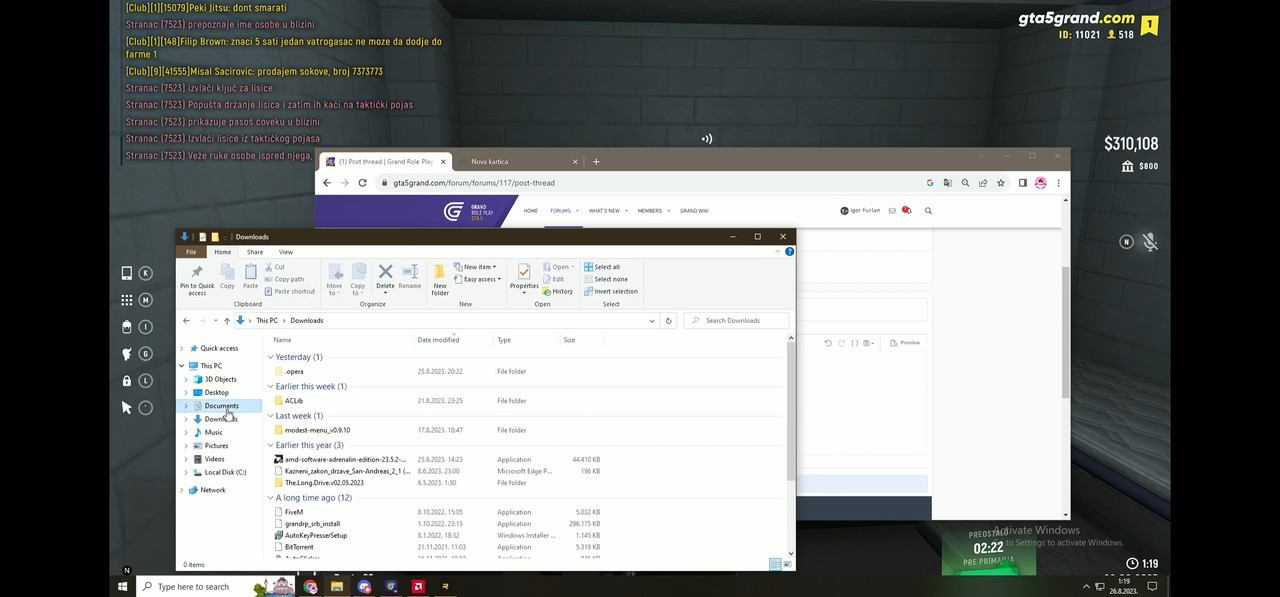Create a New folder
The width and height of the screenshot is (1280, 597).
440,280
